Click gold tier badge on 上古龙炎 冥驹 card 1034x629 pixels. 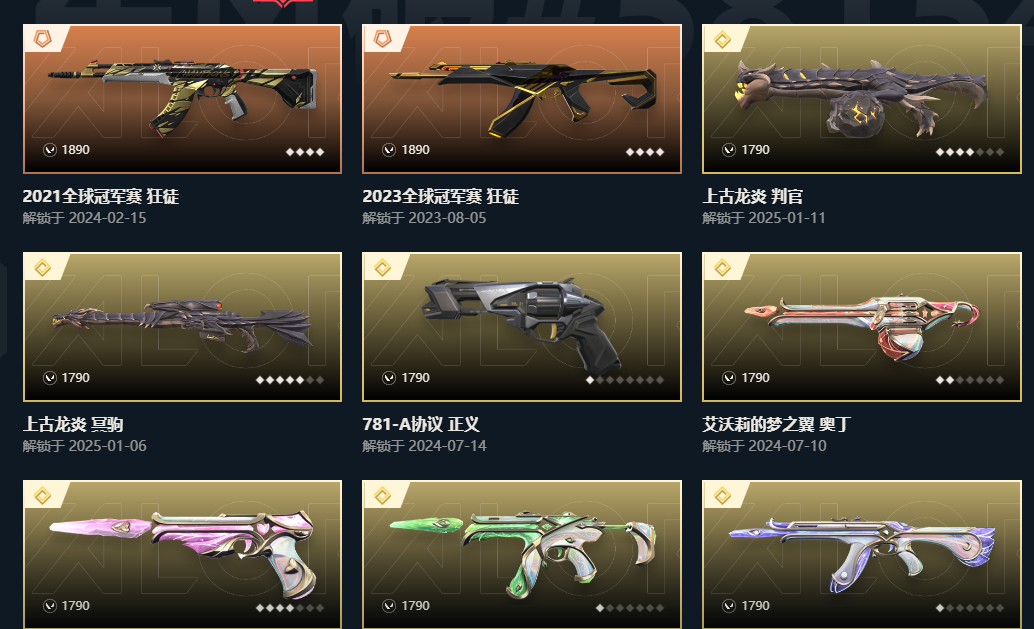[43, 267]
